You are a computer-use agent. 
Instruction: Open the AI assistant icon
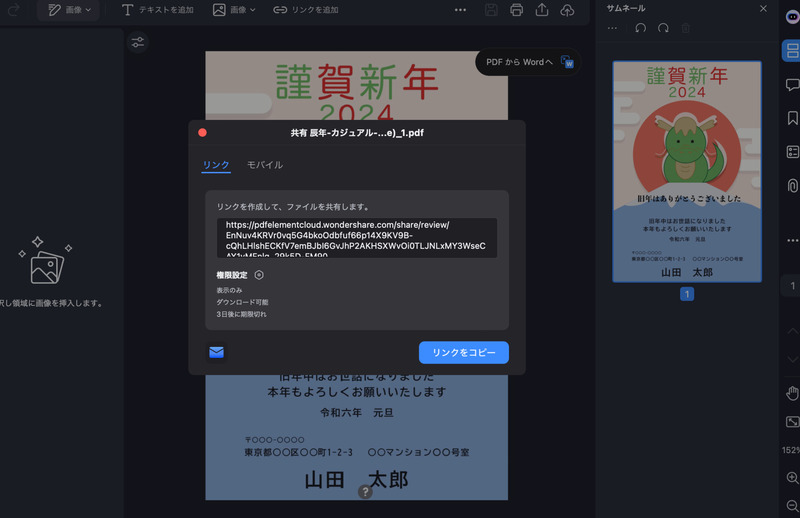click(x=792, y=17)
